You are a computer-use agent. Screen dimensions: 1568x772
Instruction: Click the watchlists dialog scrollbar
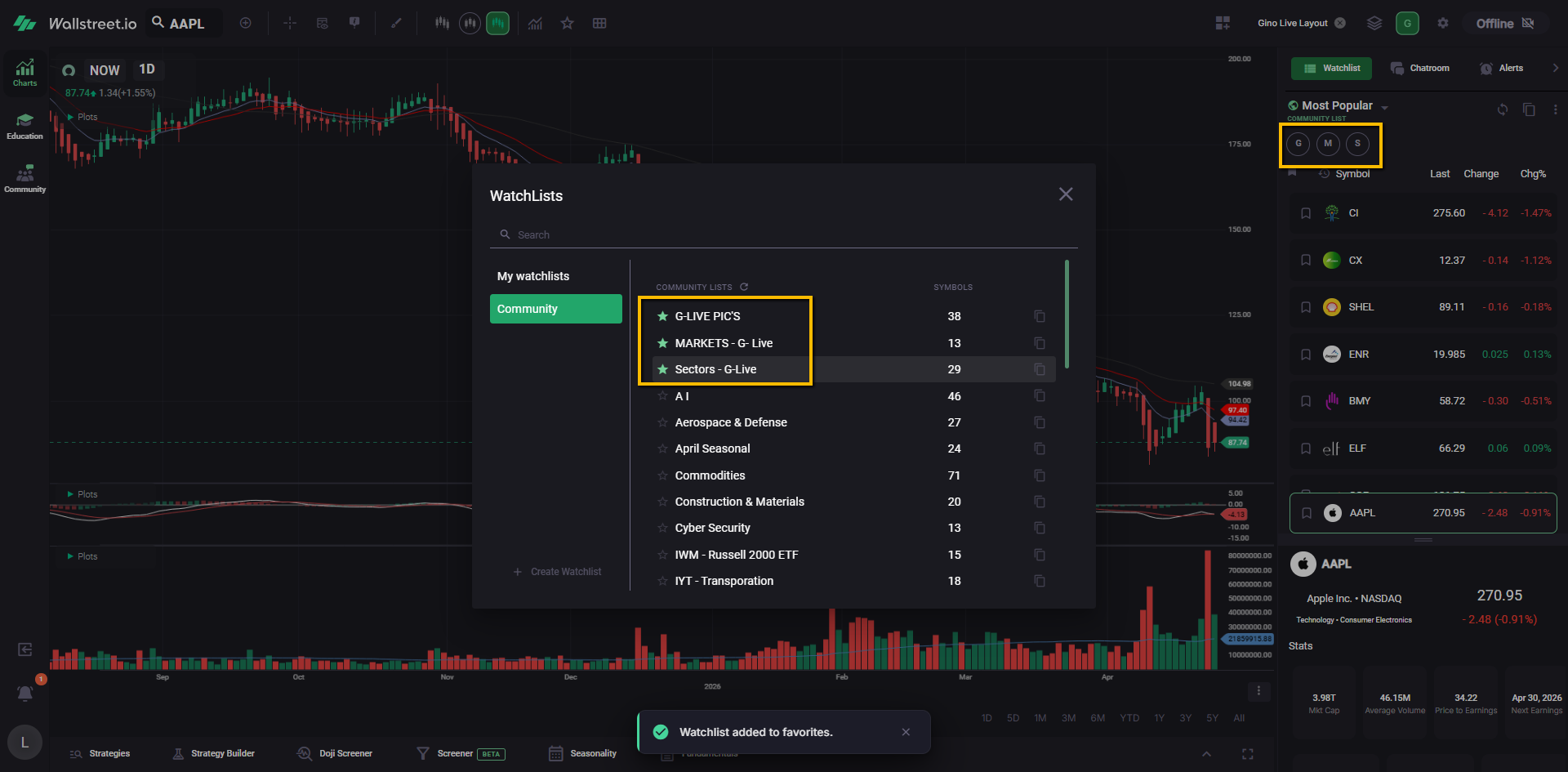pos(1067,315)
